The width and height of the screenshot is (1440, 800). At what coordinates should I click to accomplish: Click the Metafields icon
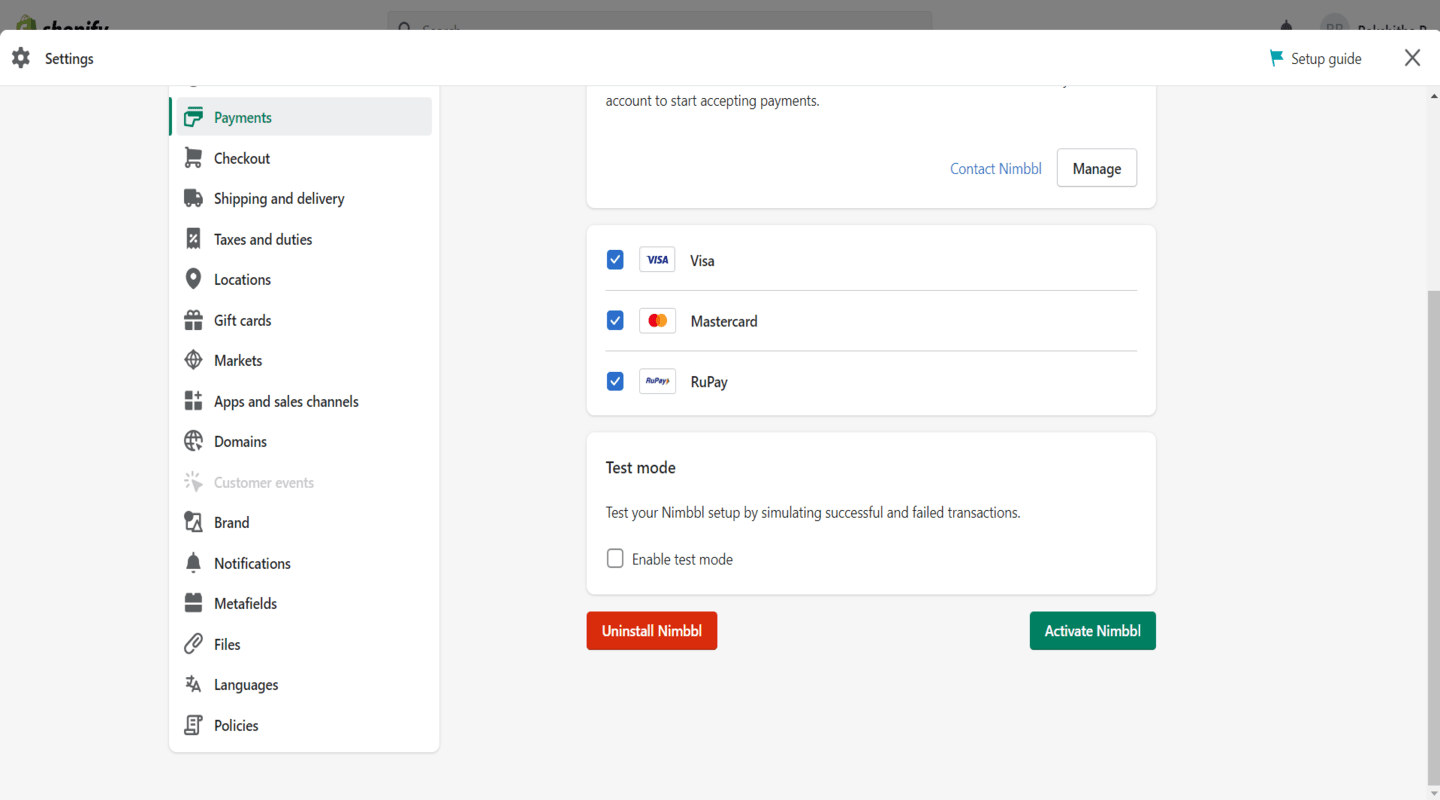193,603
